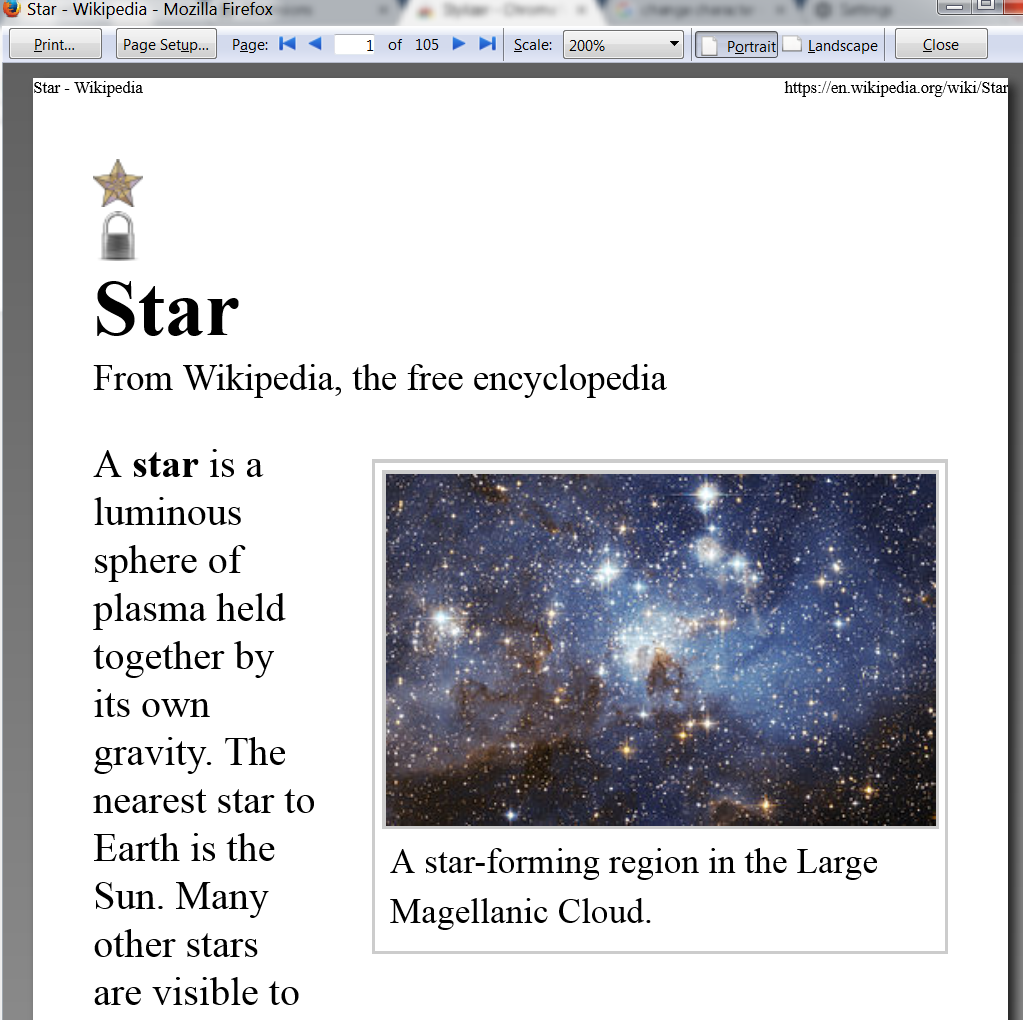Screen dimensions: 1023x1020
Task: Click the Firefox logo in title bar
Action: click(x=12, y=9)
